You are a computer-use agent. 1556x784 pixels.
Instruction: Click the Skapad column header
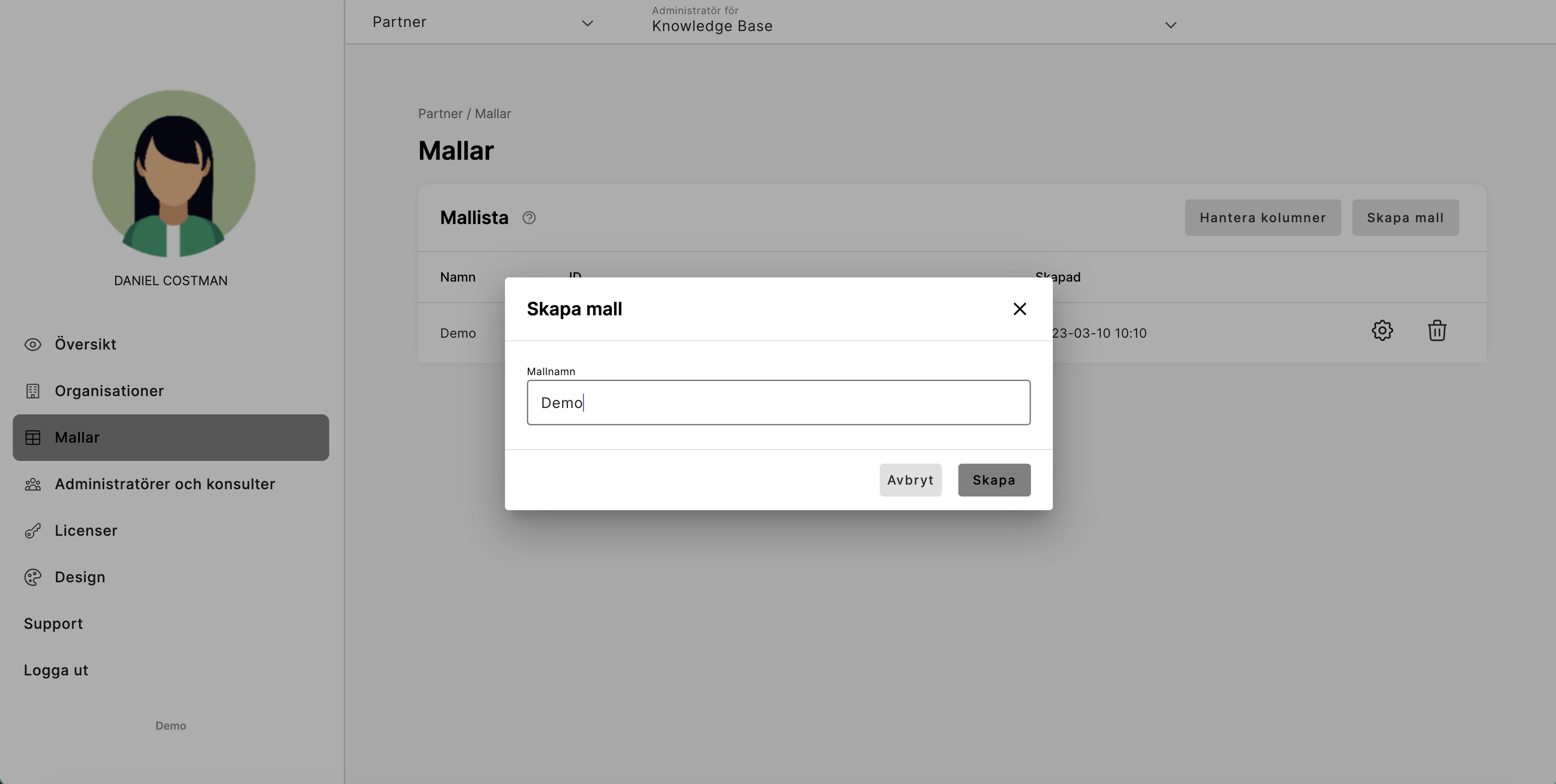(x=1058, y=277)
